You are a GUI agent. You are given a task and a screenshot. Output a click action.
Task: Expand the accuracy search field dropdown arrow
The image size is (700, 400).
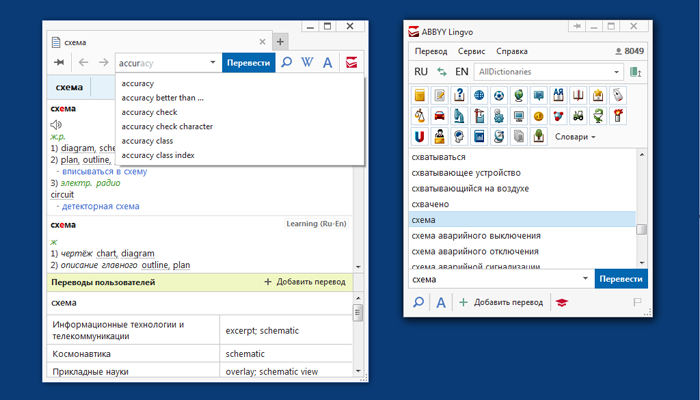(213, 63)
